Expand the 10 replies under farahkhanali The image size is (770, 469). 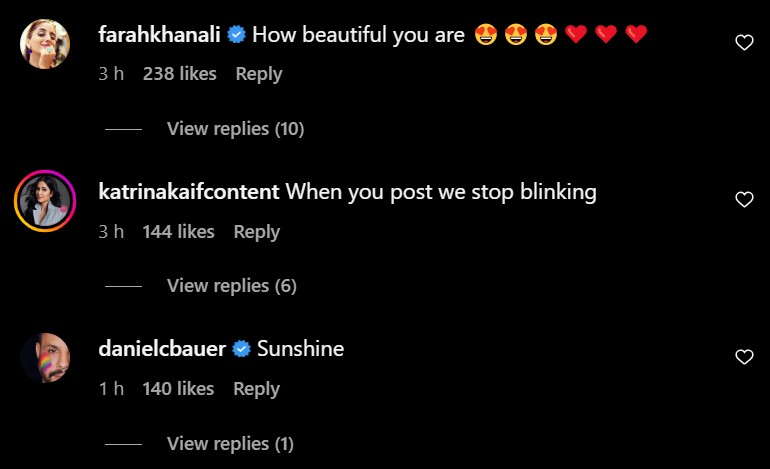(235, 129)
